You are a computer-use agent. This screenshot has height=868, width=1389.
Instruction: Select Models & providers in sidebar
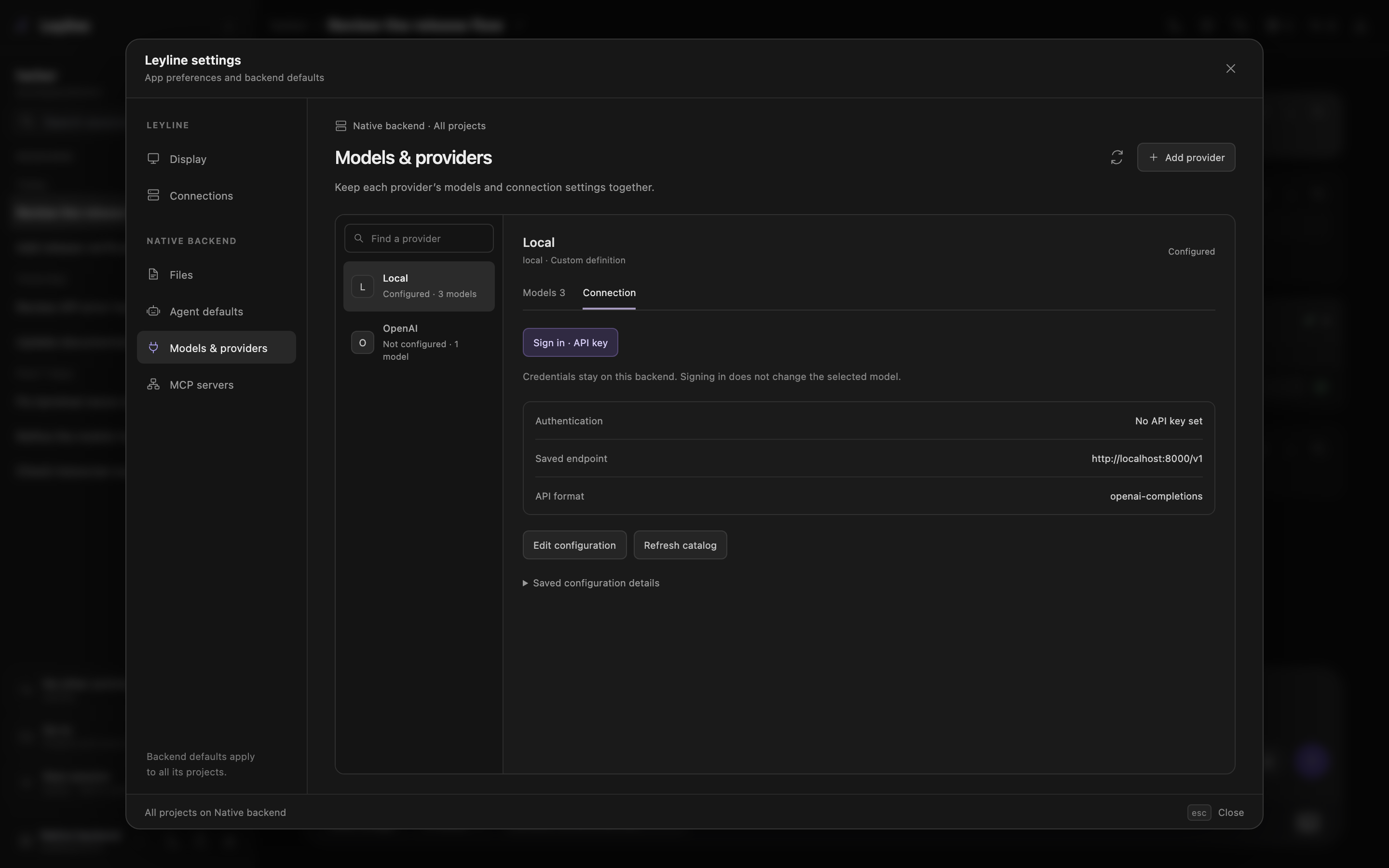(x=216, y=347)
